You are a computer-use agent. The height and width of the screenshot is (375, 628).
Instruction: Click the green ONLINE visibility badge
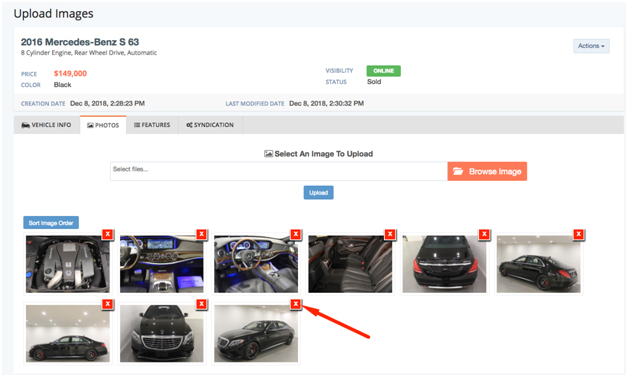tap(383, 71)
